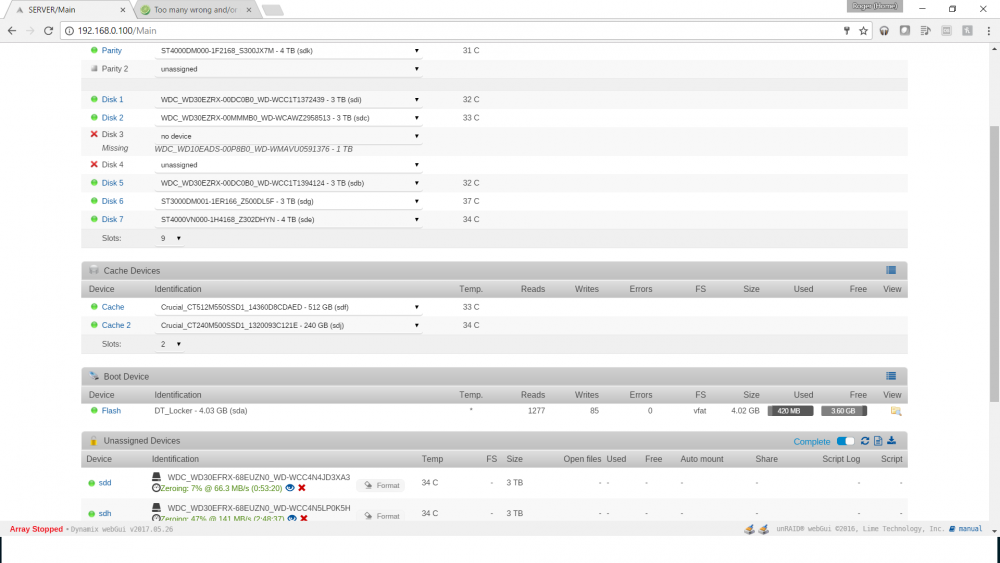Switch to the SERVER/Main browser tab
The image size is (1000, 563).
tap(68, 10)
